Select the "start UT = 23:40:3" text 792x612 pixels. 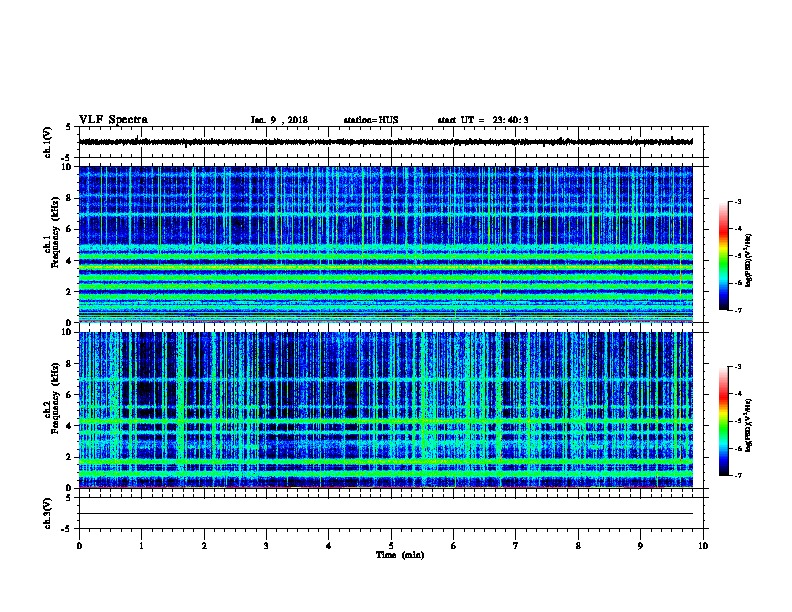tap(483, 120)
